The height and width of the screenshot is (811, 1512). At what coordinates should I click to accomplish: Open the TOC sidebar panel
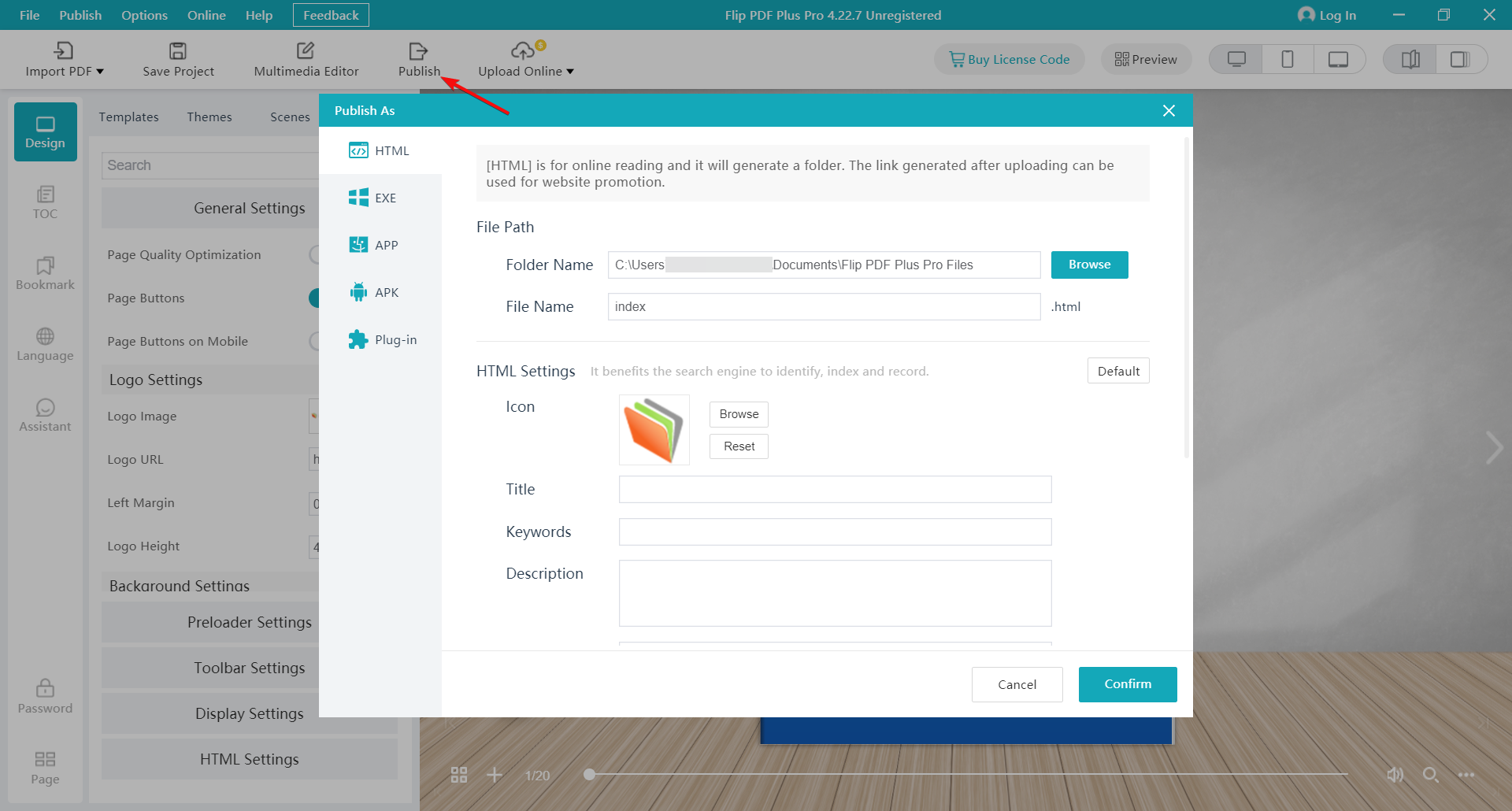(45, 202)
